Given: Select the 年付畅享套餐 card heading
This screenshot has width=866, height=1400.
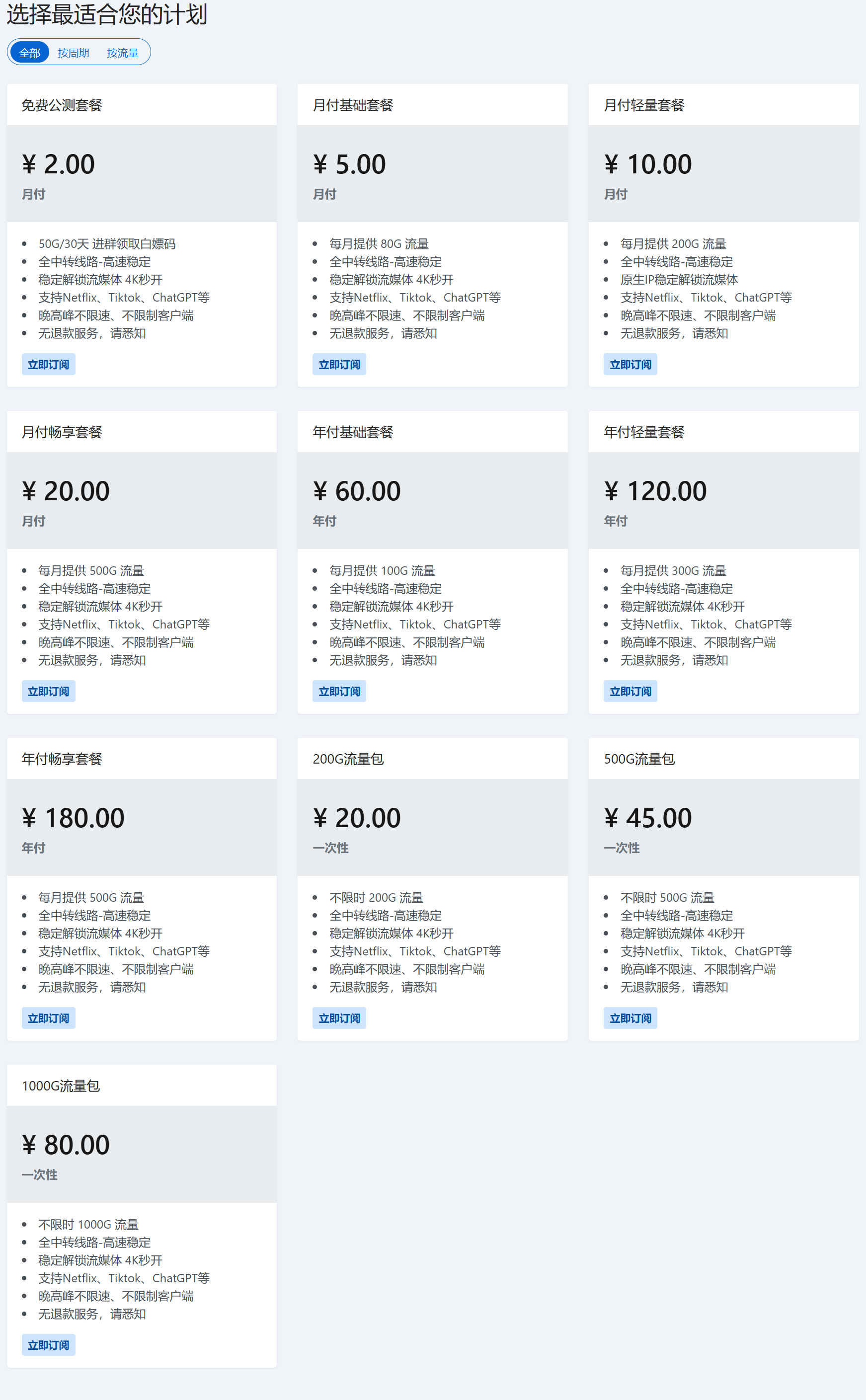Looking at the screenshot, I should (x=62, y=759).
